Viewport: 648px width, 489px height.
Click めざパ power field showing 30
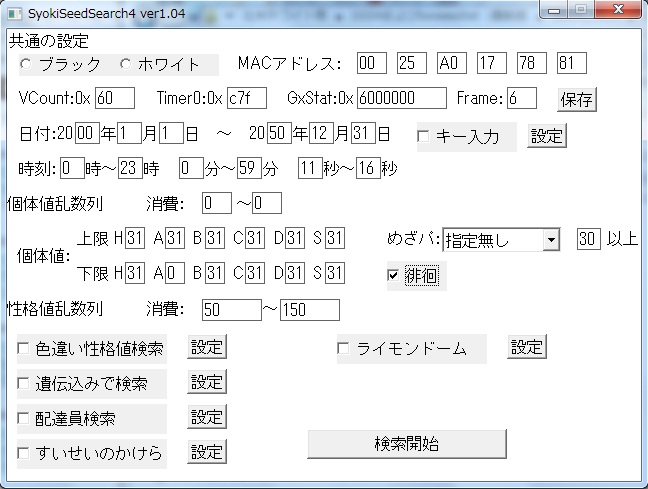pos(589,239)
